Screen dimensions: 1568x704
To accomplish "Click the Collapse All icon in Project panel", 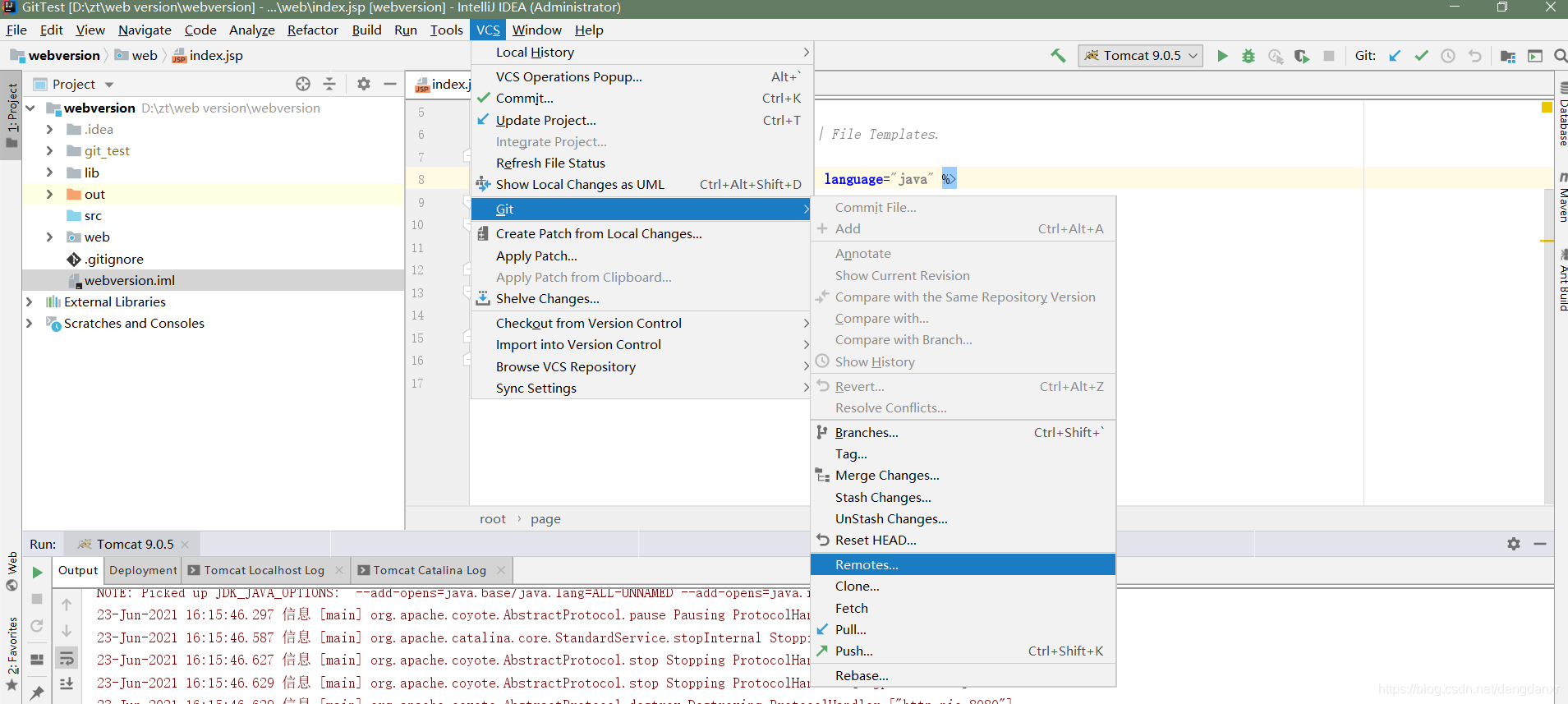I will point(329,84).
